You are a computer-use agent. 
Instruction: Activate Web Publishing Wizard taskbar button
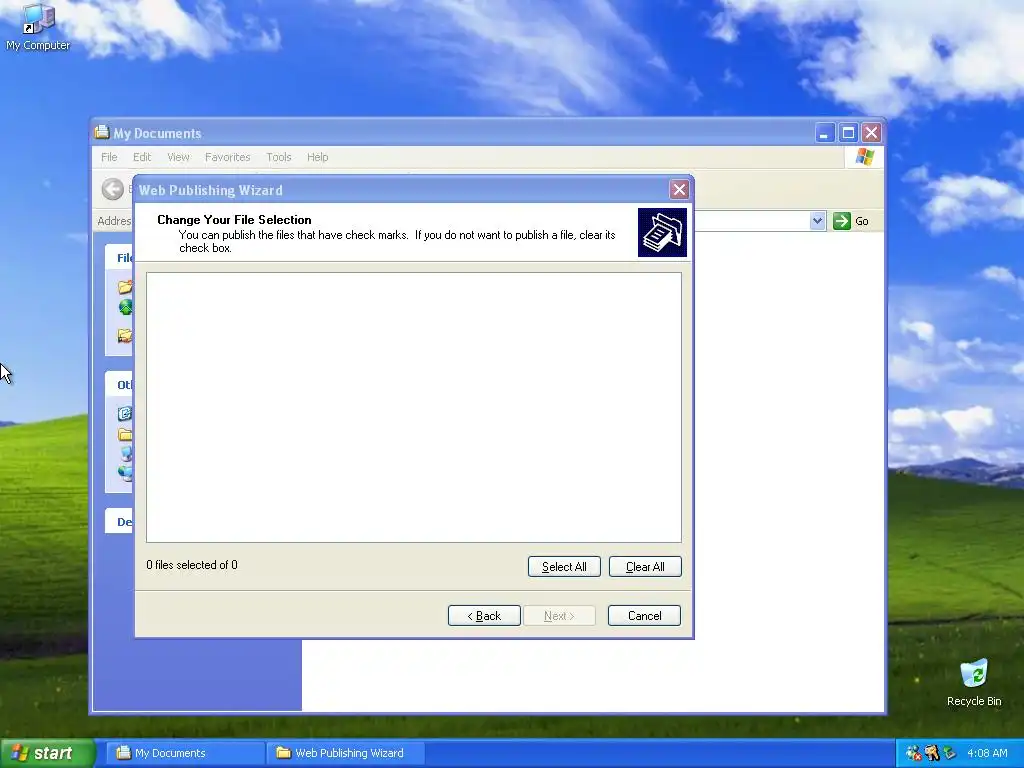pos(346,753)
